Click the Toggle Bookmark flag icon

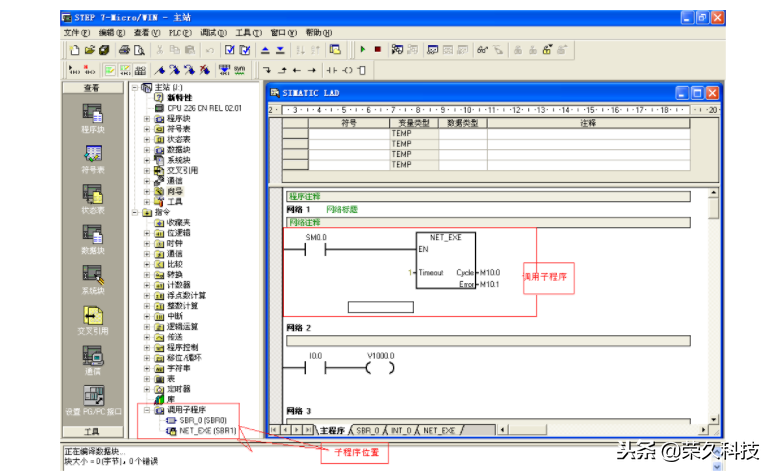pyautogui.click(x=160, y=70)
